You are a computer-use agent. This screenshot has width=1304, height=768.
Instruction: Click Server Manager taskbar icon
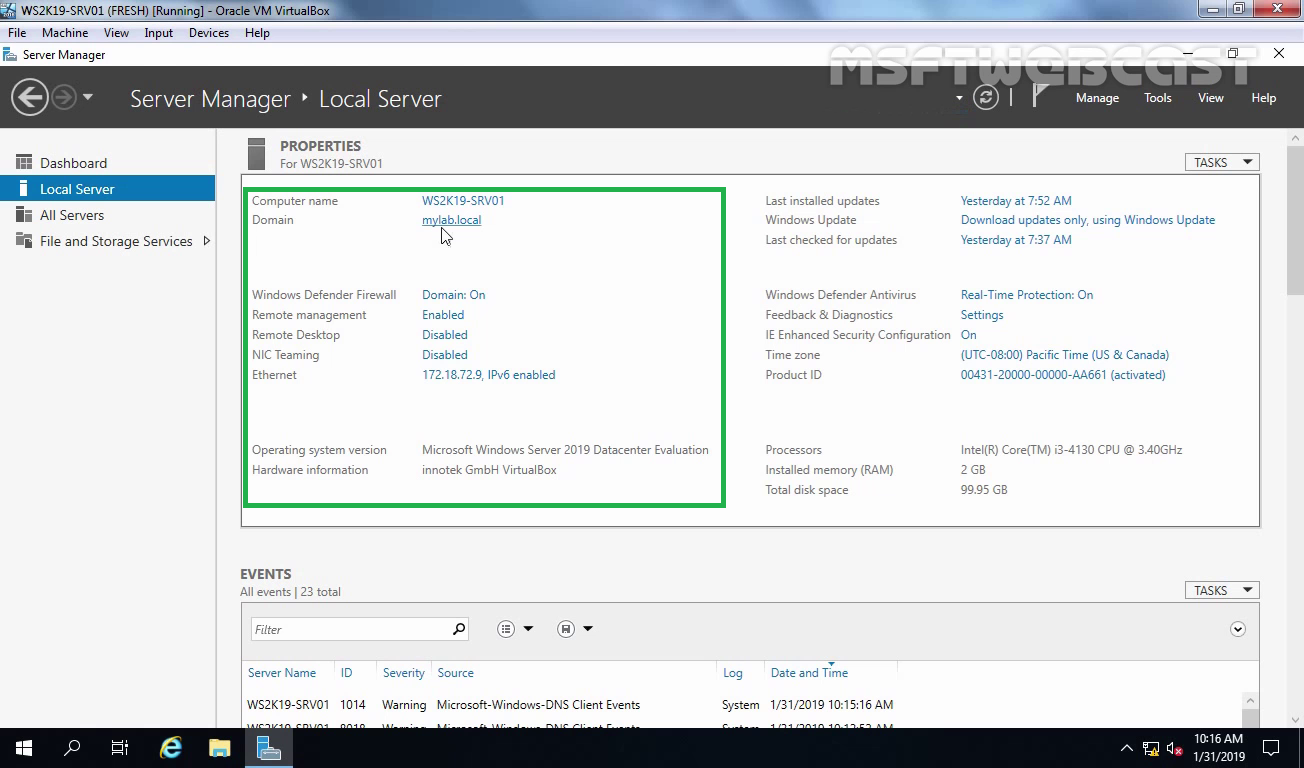tap(268, 748)
